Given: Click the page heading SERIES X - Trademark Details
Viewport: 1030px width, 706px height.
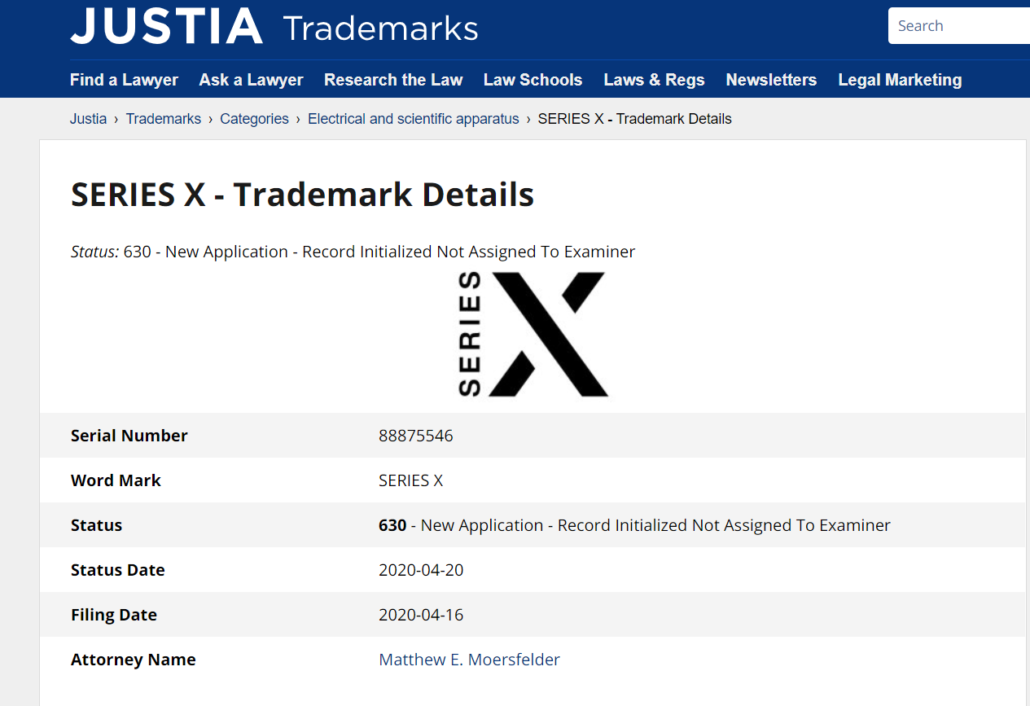Looking at the screenshot, I should [x=302, y=194].
